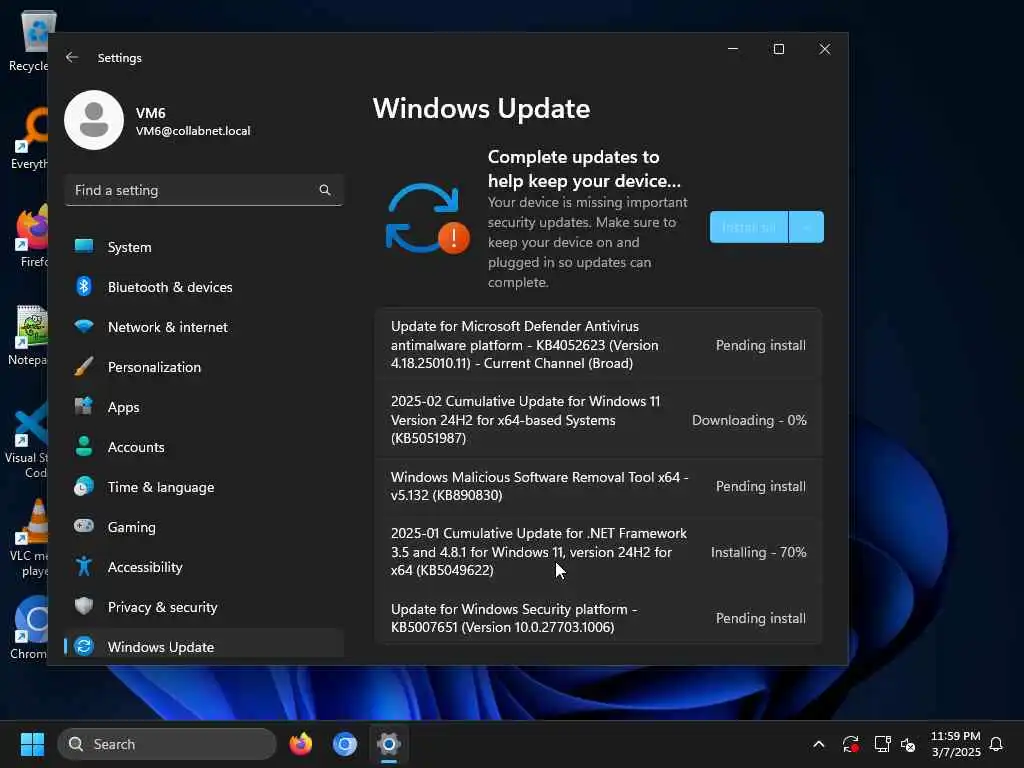
Task: Select the KB5051987 cumulative update row
Action: point(598,419)
